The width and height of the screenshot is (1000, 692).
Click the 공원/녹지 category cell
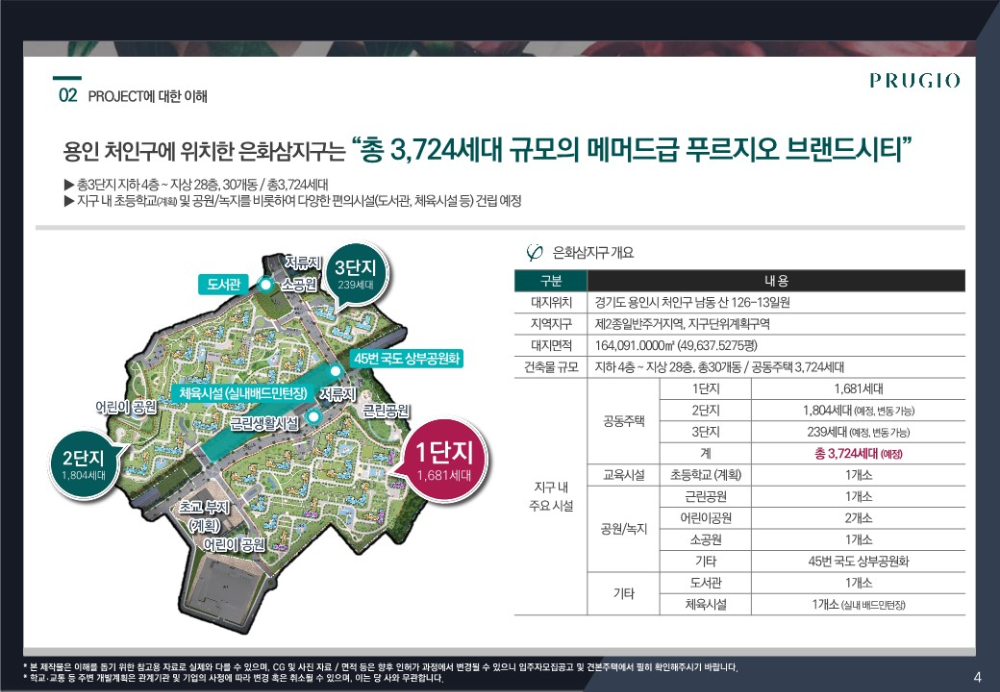(624, 529)
